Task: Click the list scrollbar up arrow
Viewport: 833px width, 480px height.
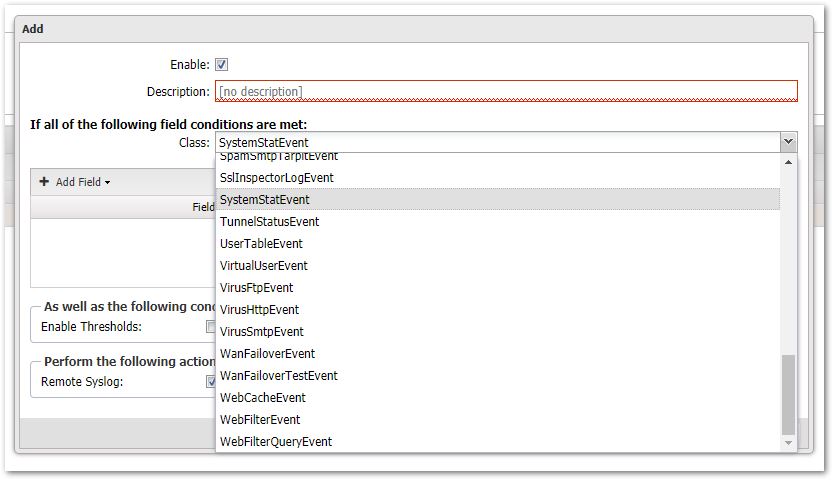Action: [x=788, y=162]
